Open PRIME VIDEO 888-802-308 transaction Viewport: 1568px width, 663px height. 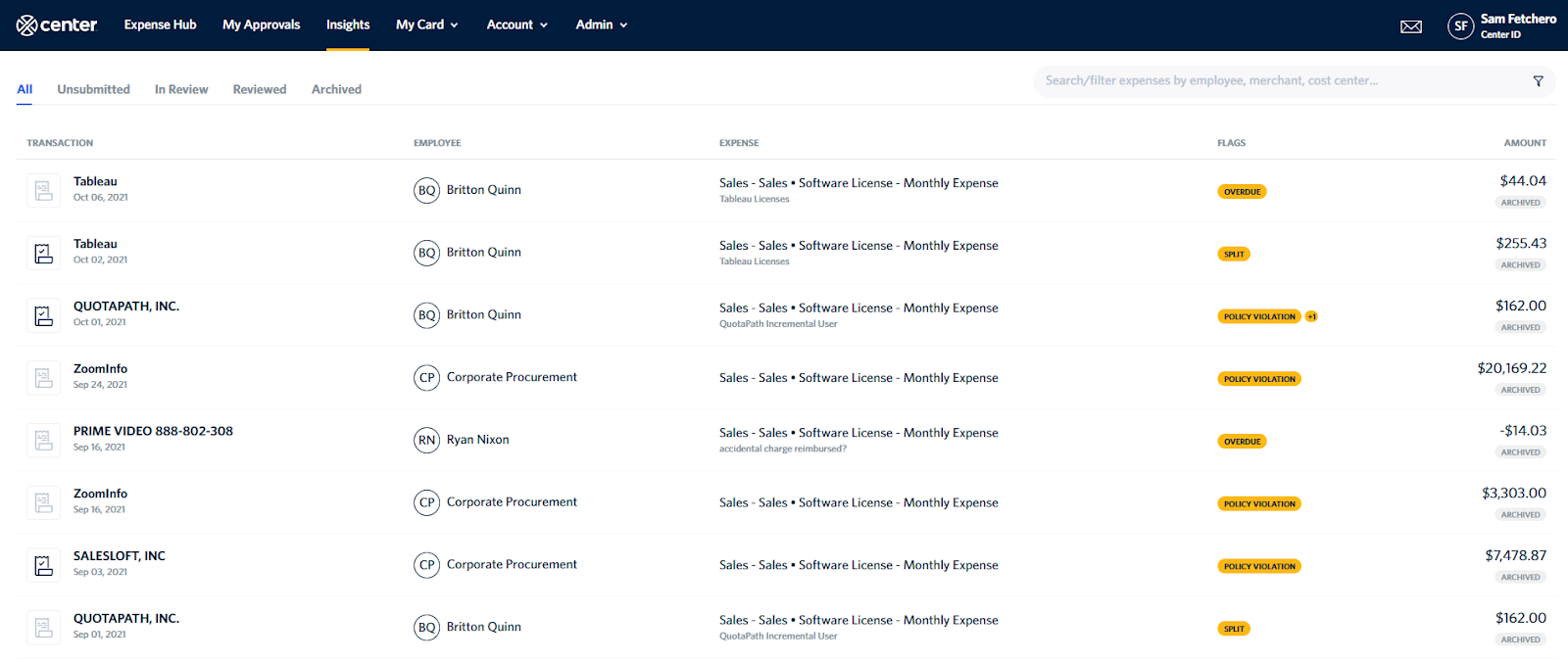153,431
